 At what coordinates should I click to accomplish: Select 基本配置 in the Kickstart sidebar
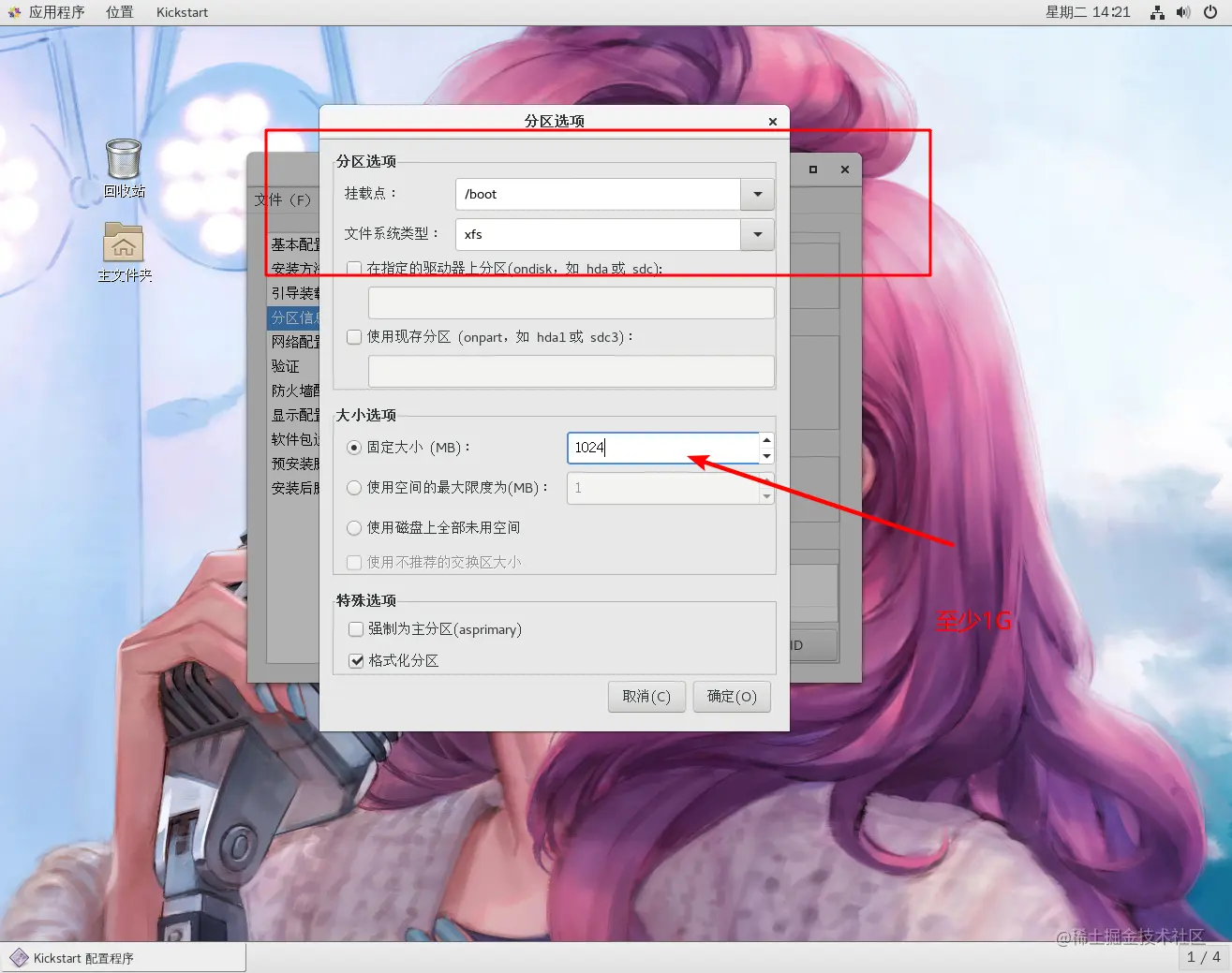[295, 244]
